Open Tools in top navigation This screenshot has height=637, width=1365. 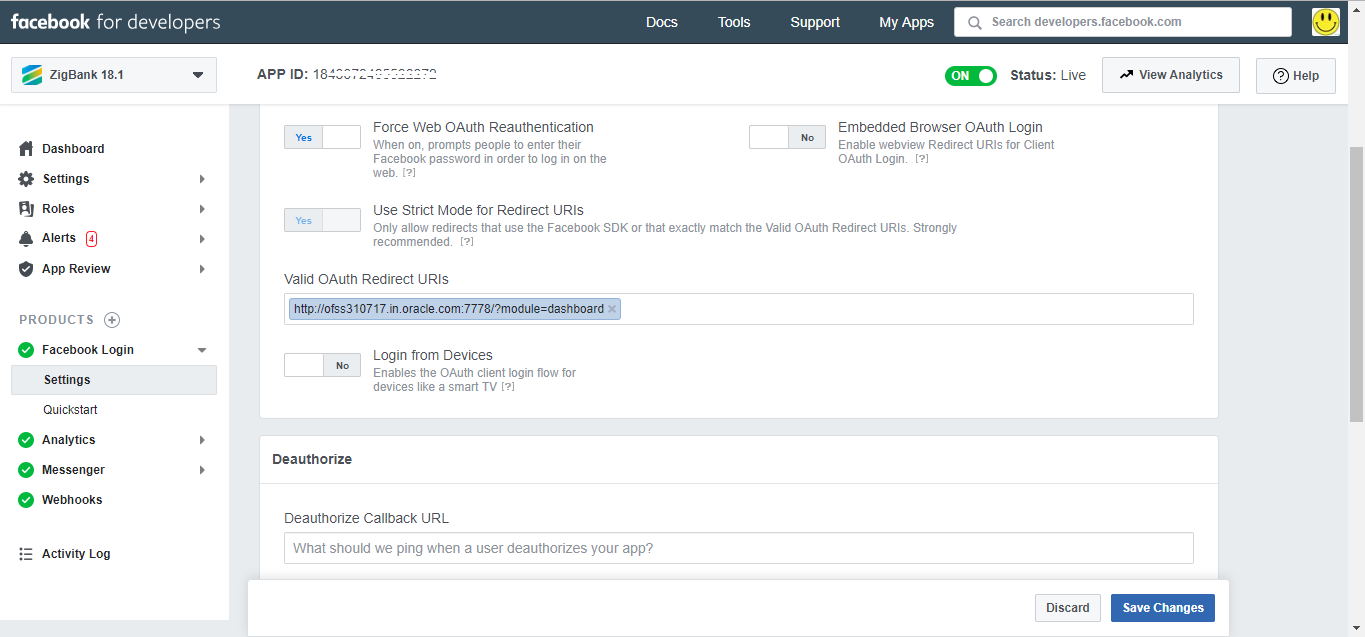pyautogui.click(x=734, y=22)
